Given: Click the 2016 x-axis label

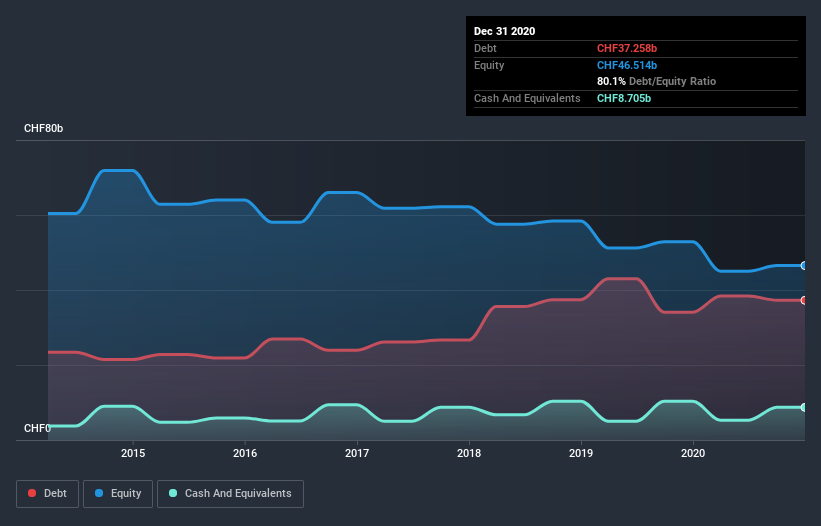Looking at the screenshot, I should [245, 453].
